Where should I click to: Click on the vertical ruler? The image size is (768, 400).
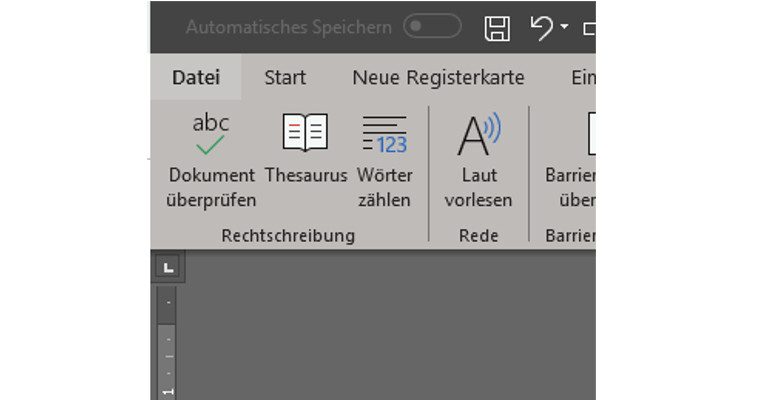point(167,340)
